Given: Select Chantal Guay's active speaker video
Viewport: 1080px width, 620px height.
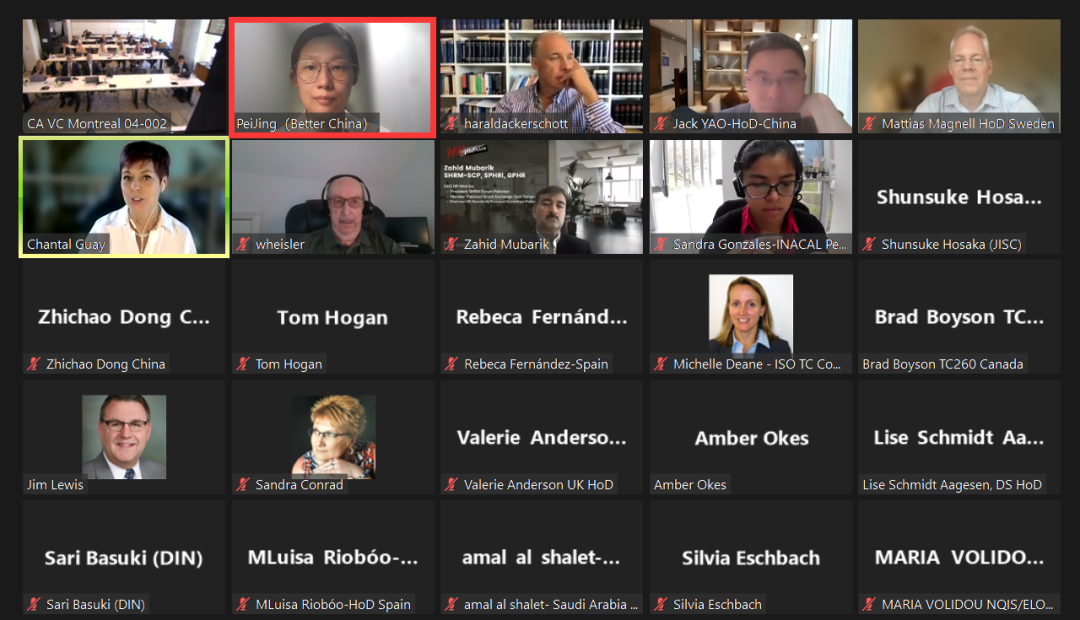Looking at the screenshot, I should tap(124, 197).
